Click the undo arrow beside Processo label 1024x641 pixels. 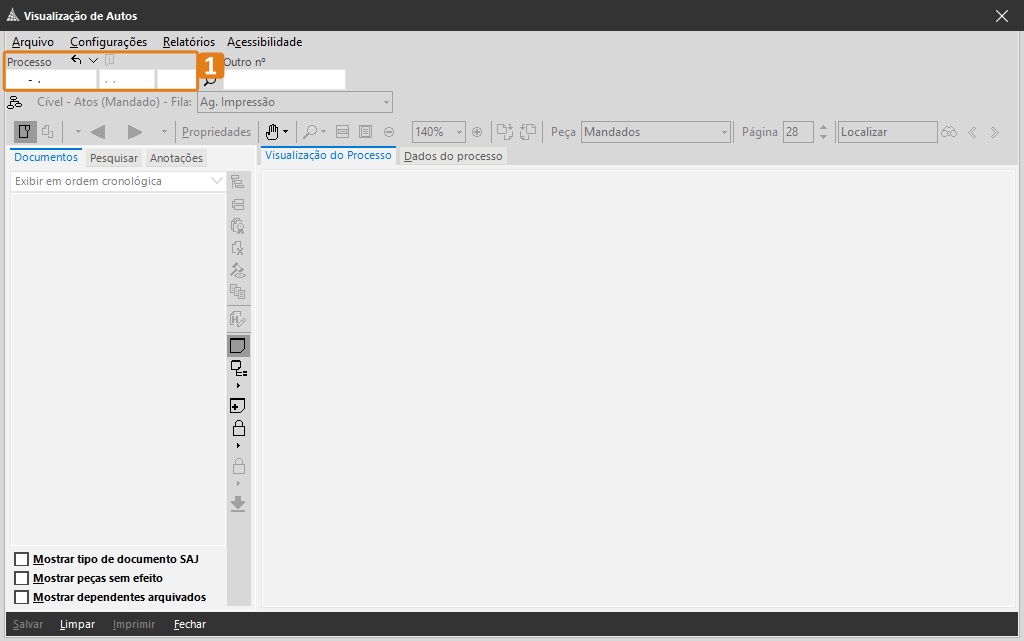point(76,60)
